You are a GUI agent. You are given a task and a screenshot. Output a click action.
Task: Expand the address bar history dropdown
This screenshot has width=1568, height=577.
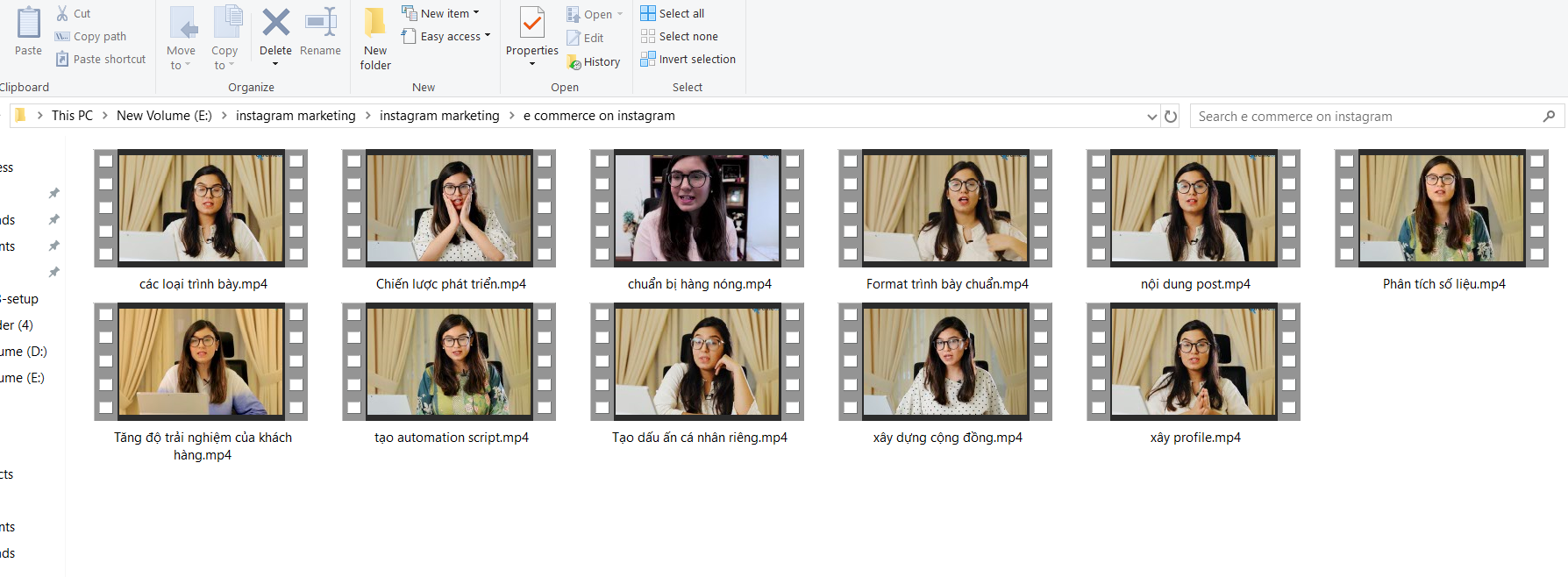(1151, 116)
